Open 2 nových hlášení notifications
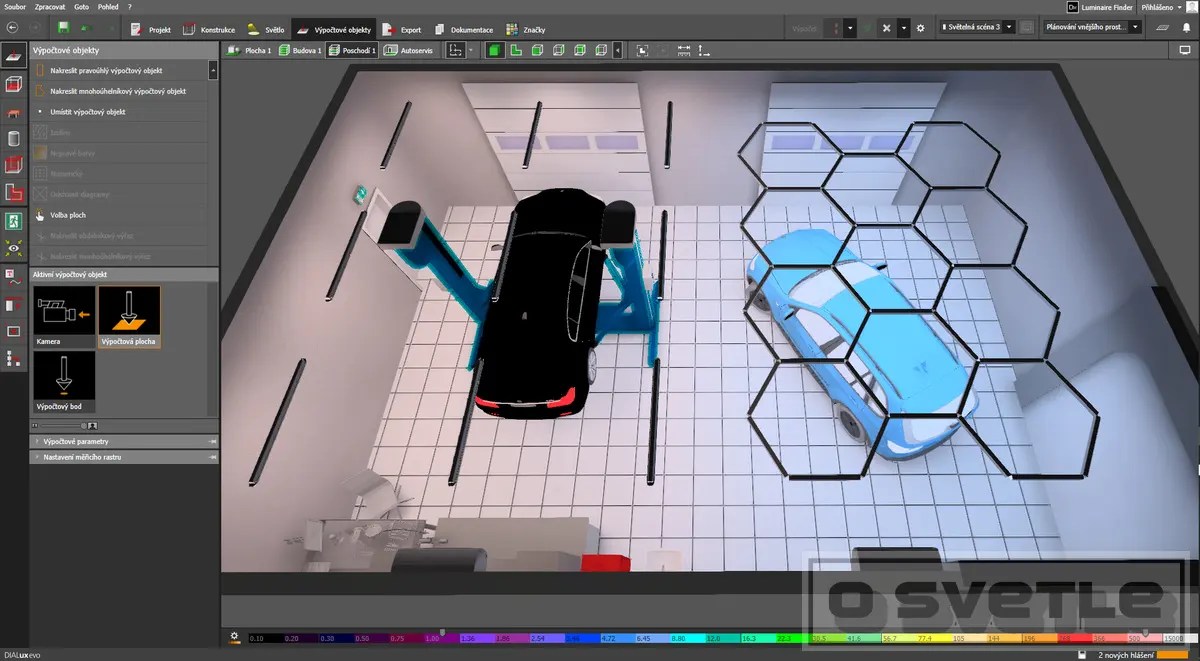Viewport: 1200px width, 661px height. (x=1124, y=654)
